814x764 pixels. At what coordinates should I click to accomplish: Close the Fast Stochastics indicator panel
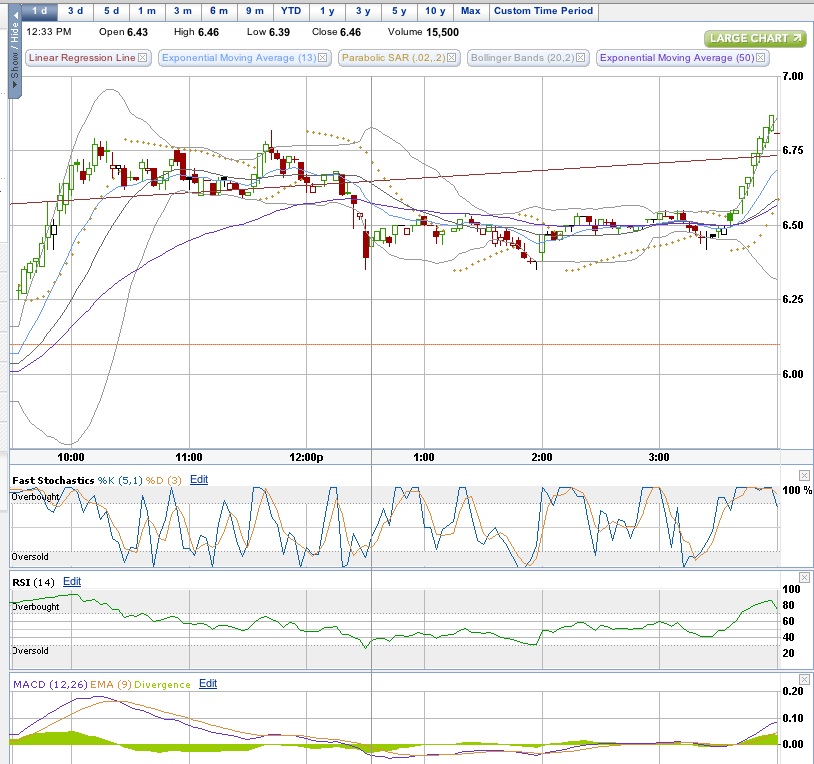(804, 475)
